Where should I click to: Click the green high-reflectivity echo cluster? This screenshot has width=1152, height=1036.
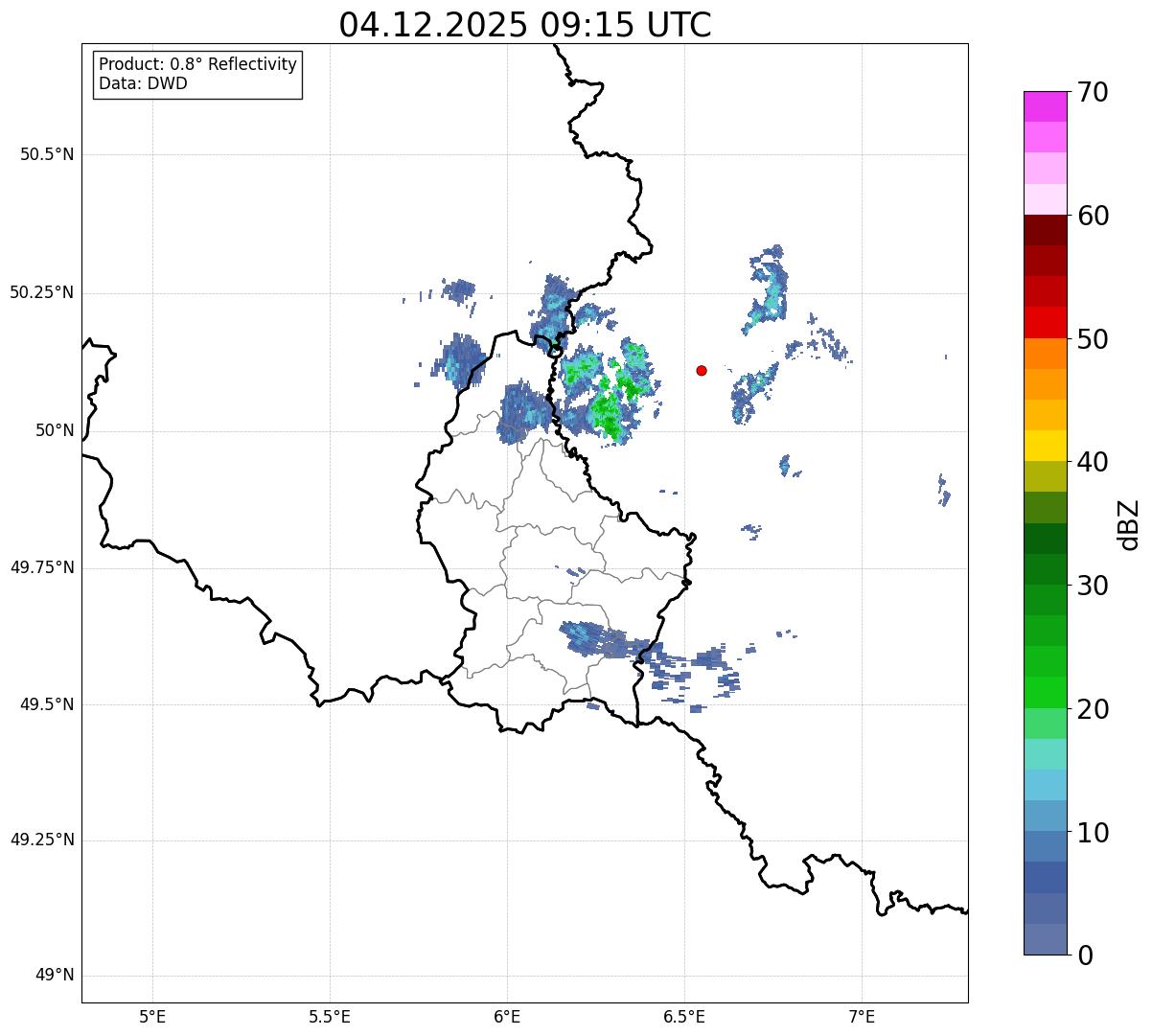[x=609, y=393]
